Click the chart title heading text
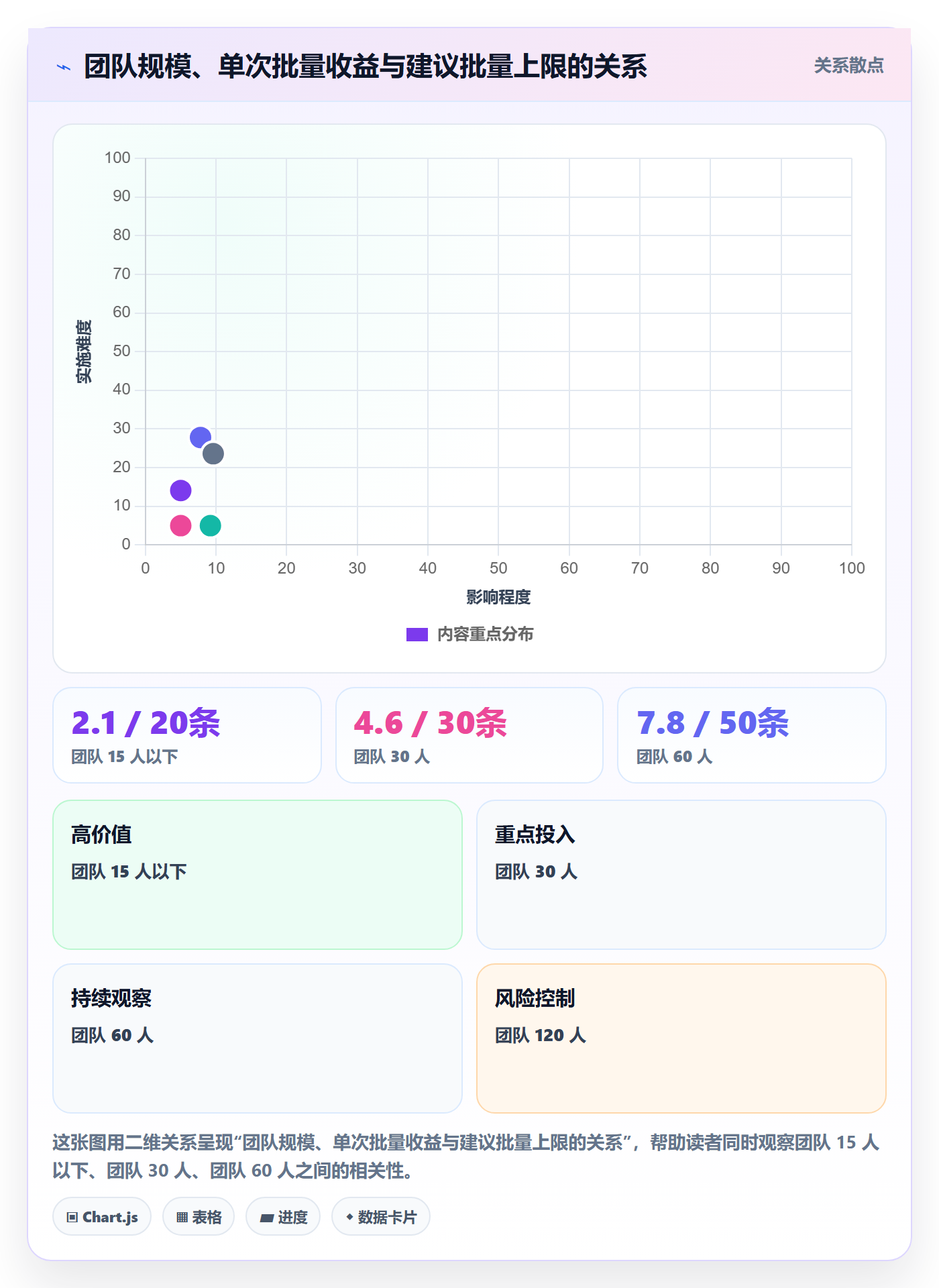 [x=366, y=66]
